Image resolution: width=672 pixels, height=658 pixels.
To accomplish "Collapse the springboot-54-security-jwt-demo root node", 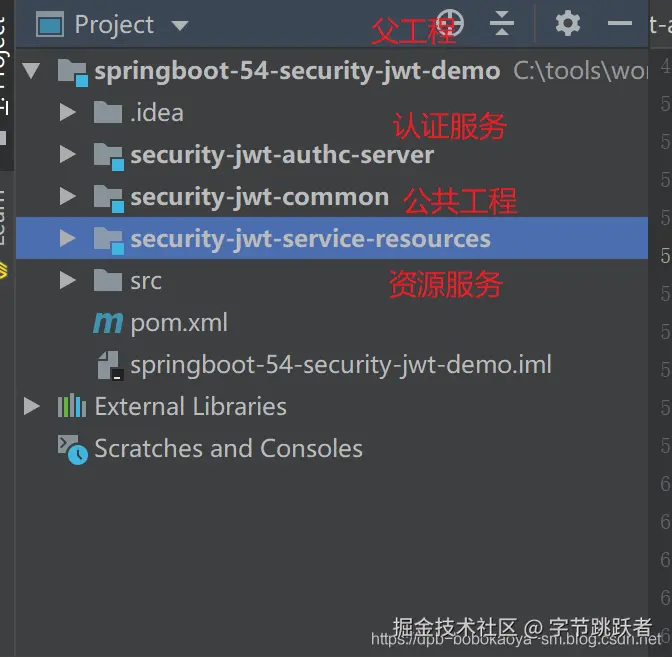I will click(x=32, y=71).
